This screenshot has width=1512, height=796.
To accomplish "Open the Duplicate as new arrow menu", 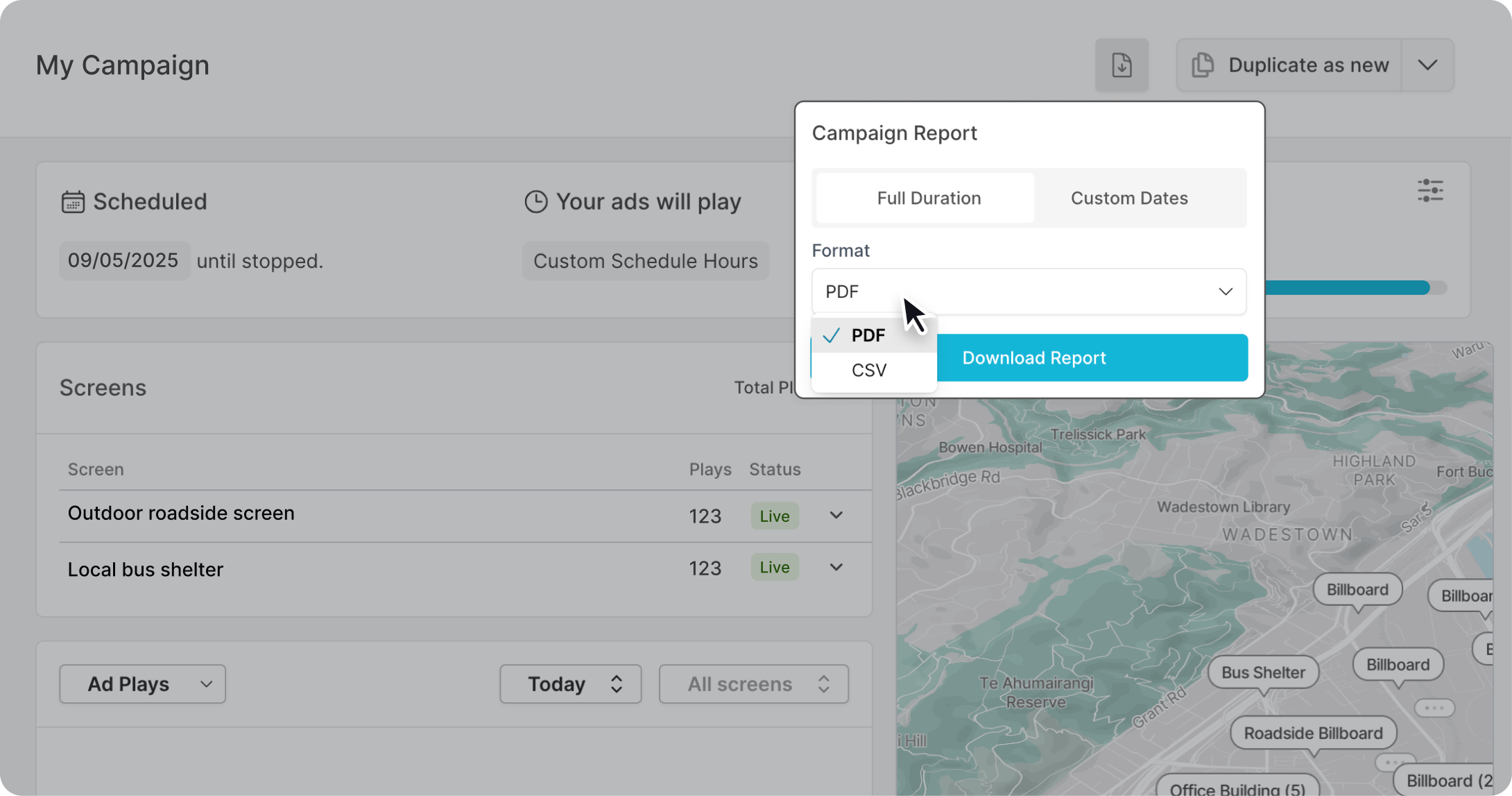I will coord(1427,65).
